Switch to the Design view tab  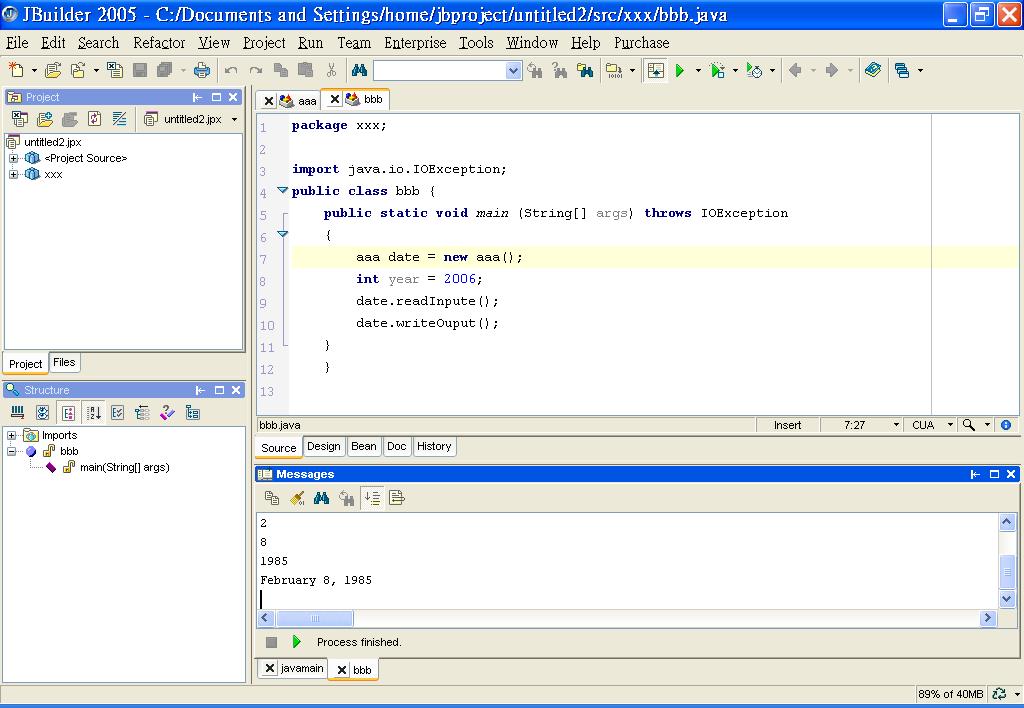(x=323, y=447)
